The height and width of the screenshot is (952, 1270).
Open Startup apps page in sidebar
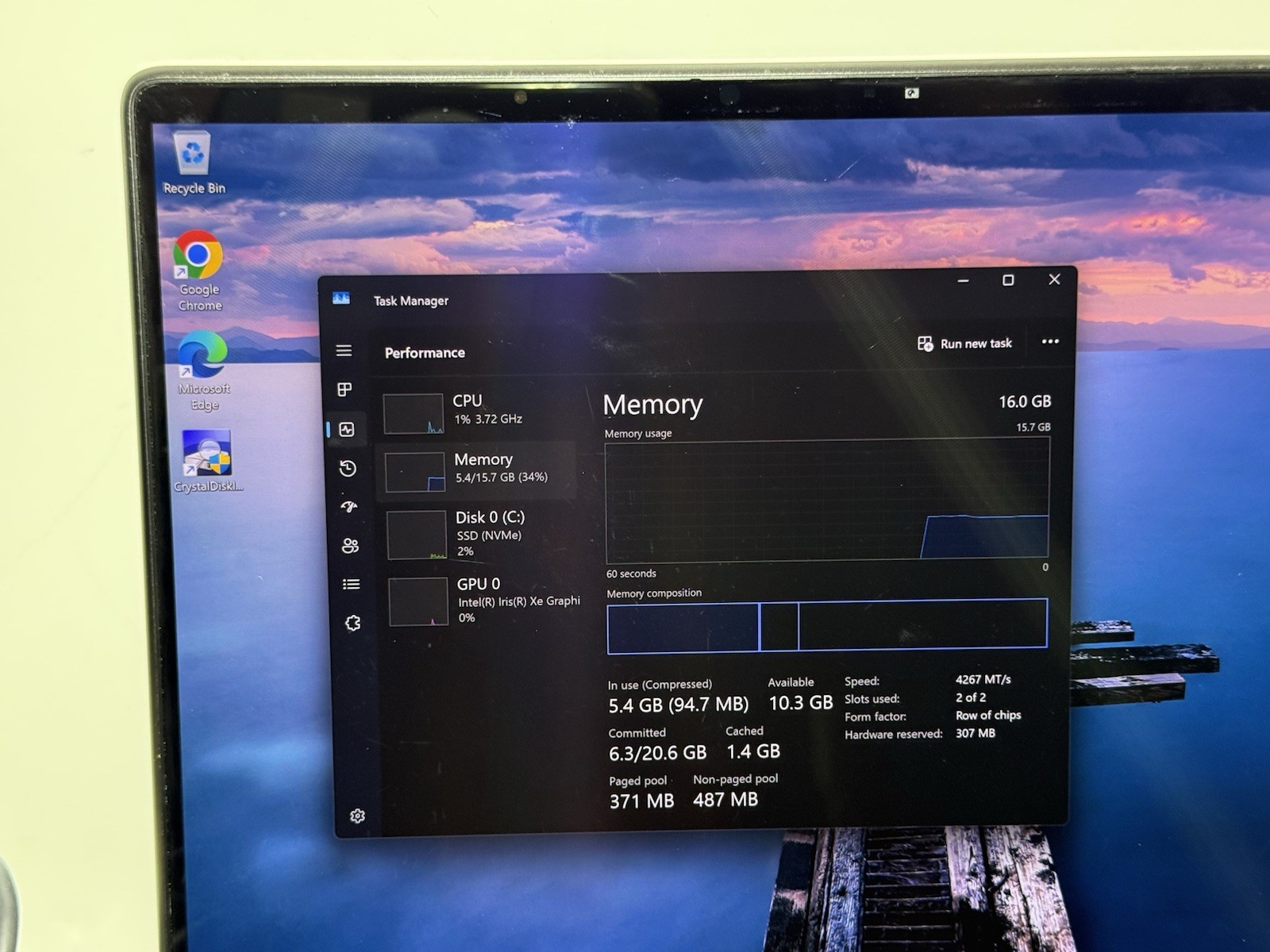pos(349,506)
